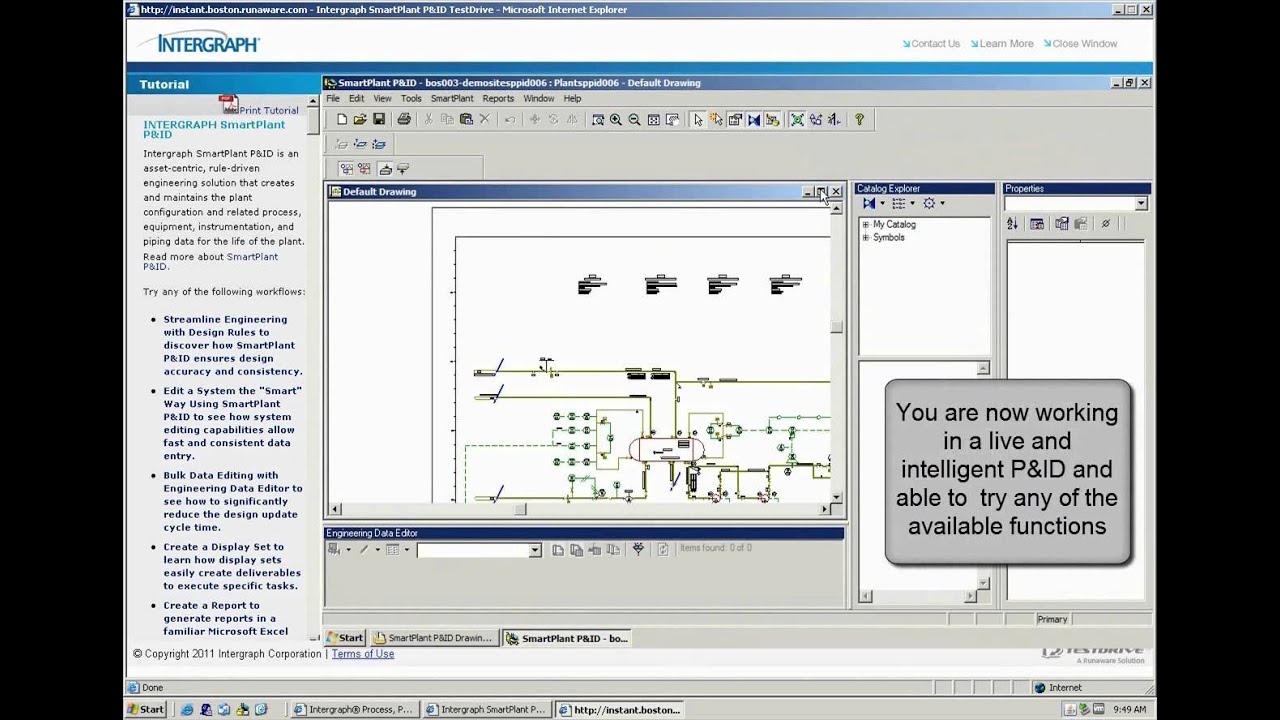Open the Tools menu

[411, 99]
